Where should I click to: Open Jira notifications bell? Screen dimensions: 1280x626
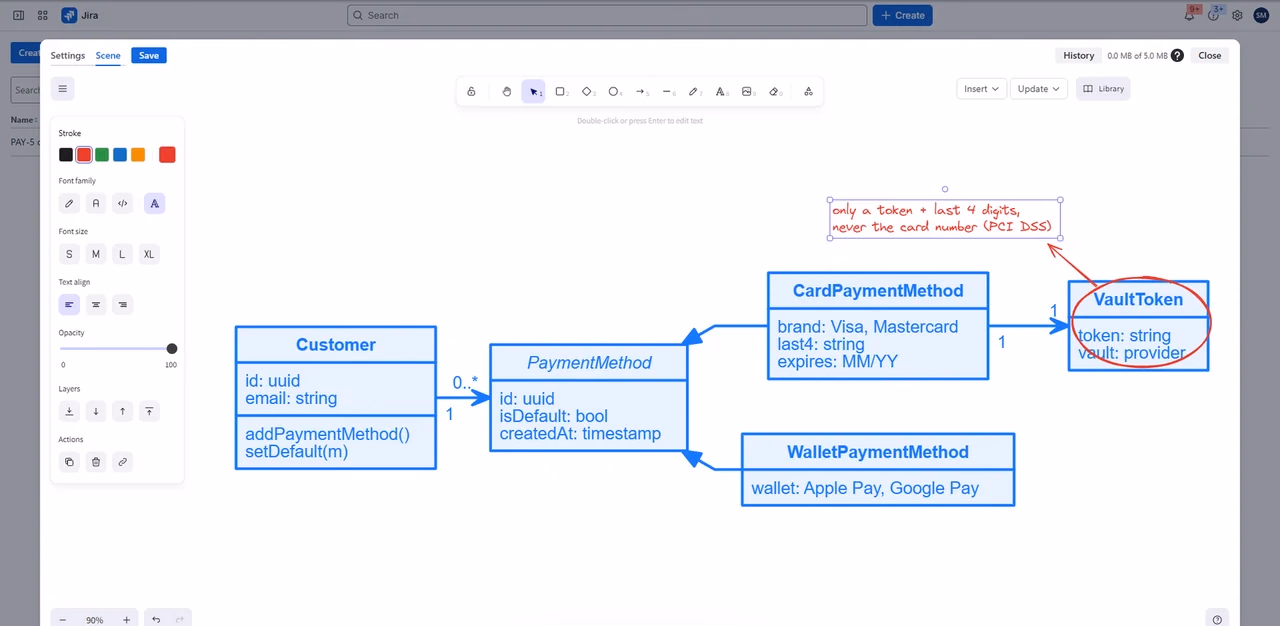[x=1190, y=15]
